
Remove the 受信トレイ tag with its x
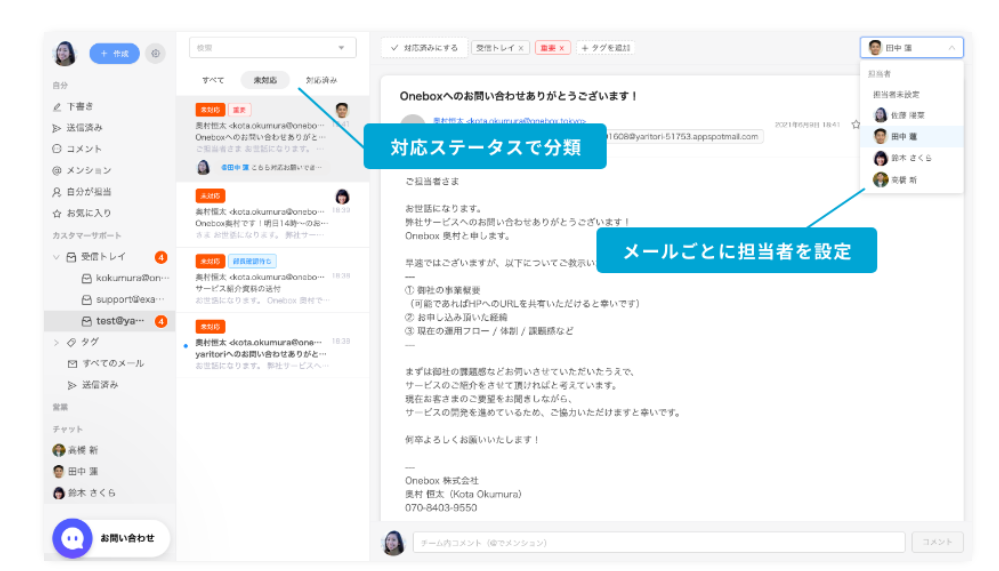[x=521, y=48]
